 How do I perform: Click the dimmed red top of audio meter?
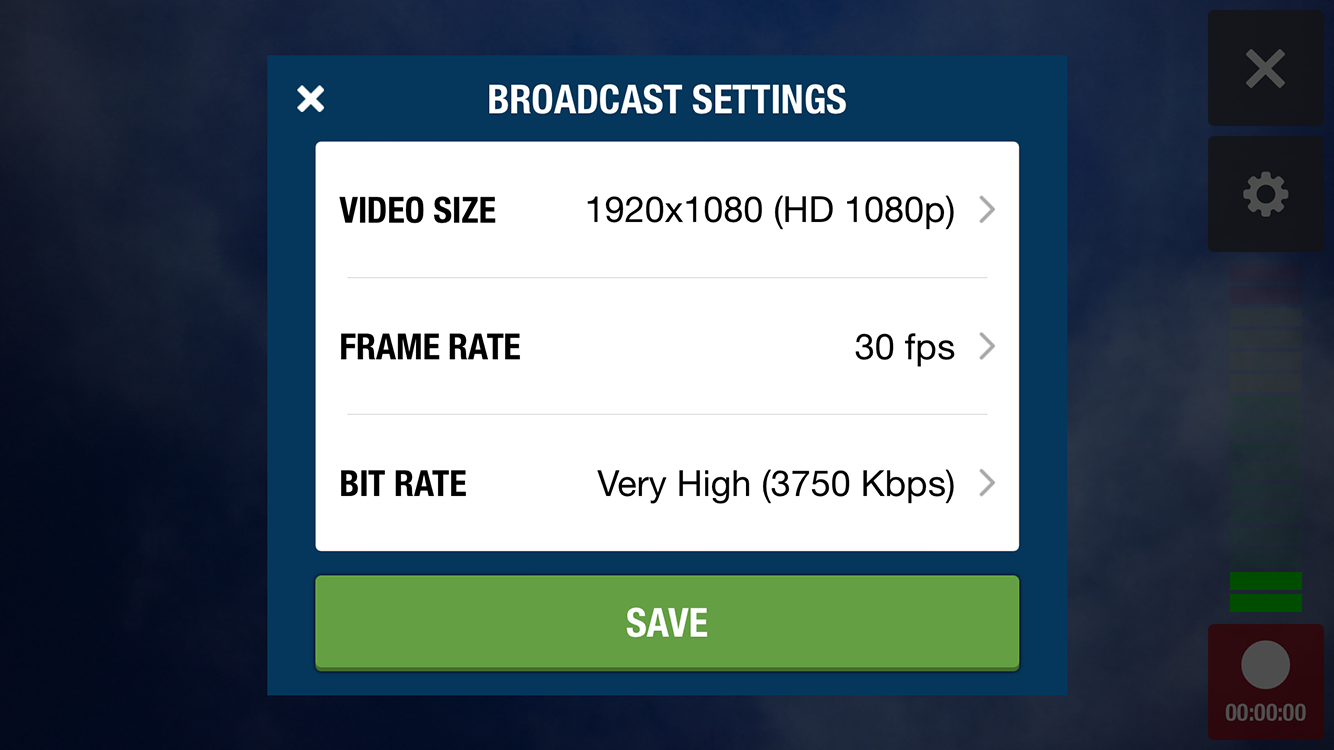tap(1265, 283)
